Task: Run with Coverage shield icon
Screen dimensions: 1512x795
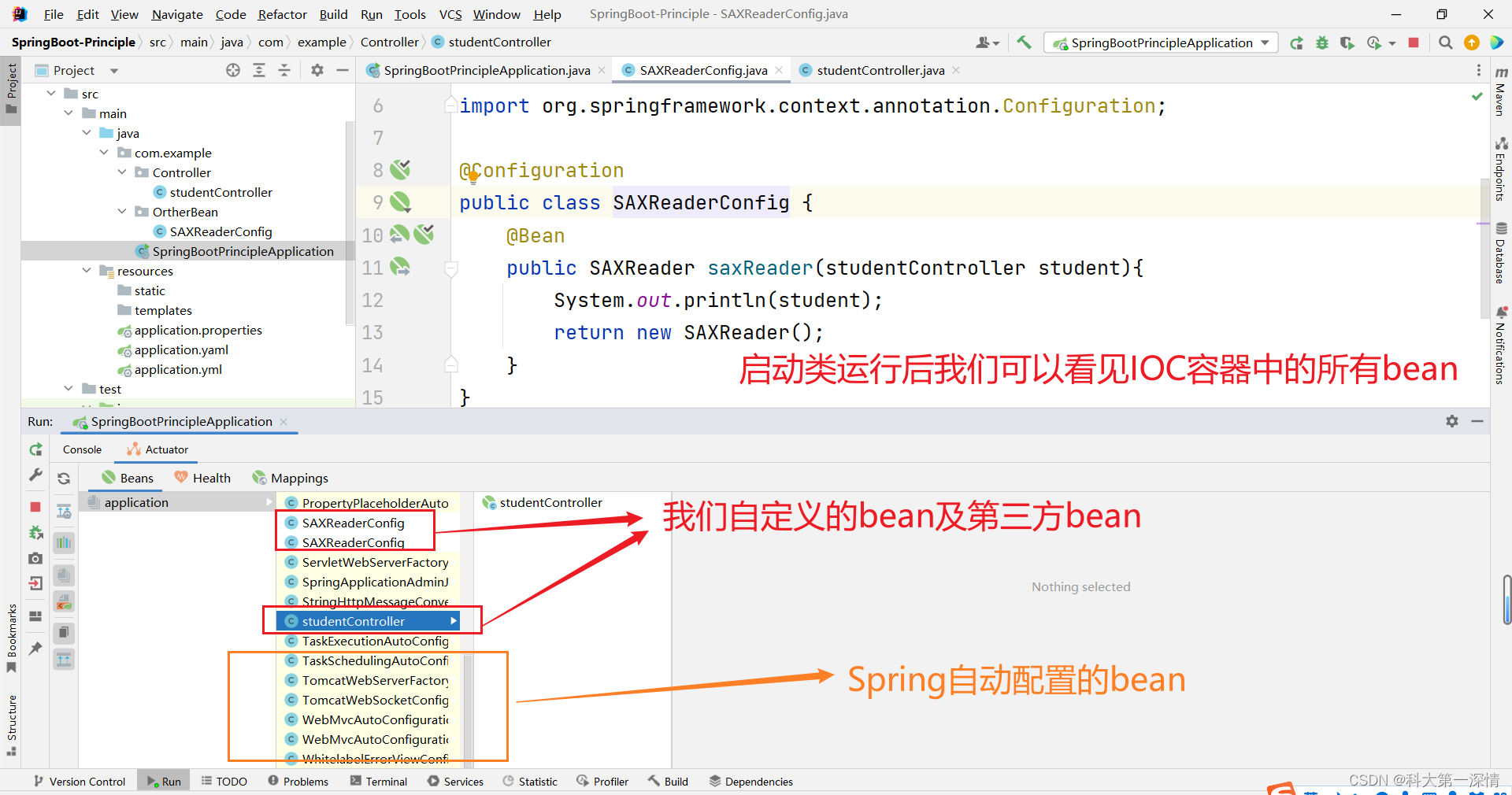Action: 1347,43
